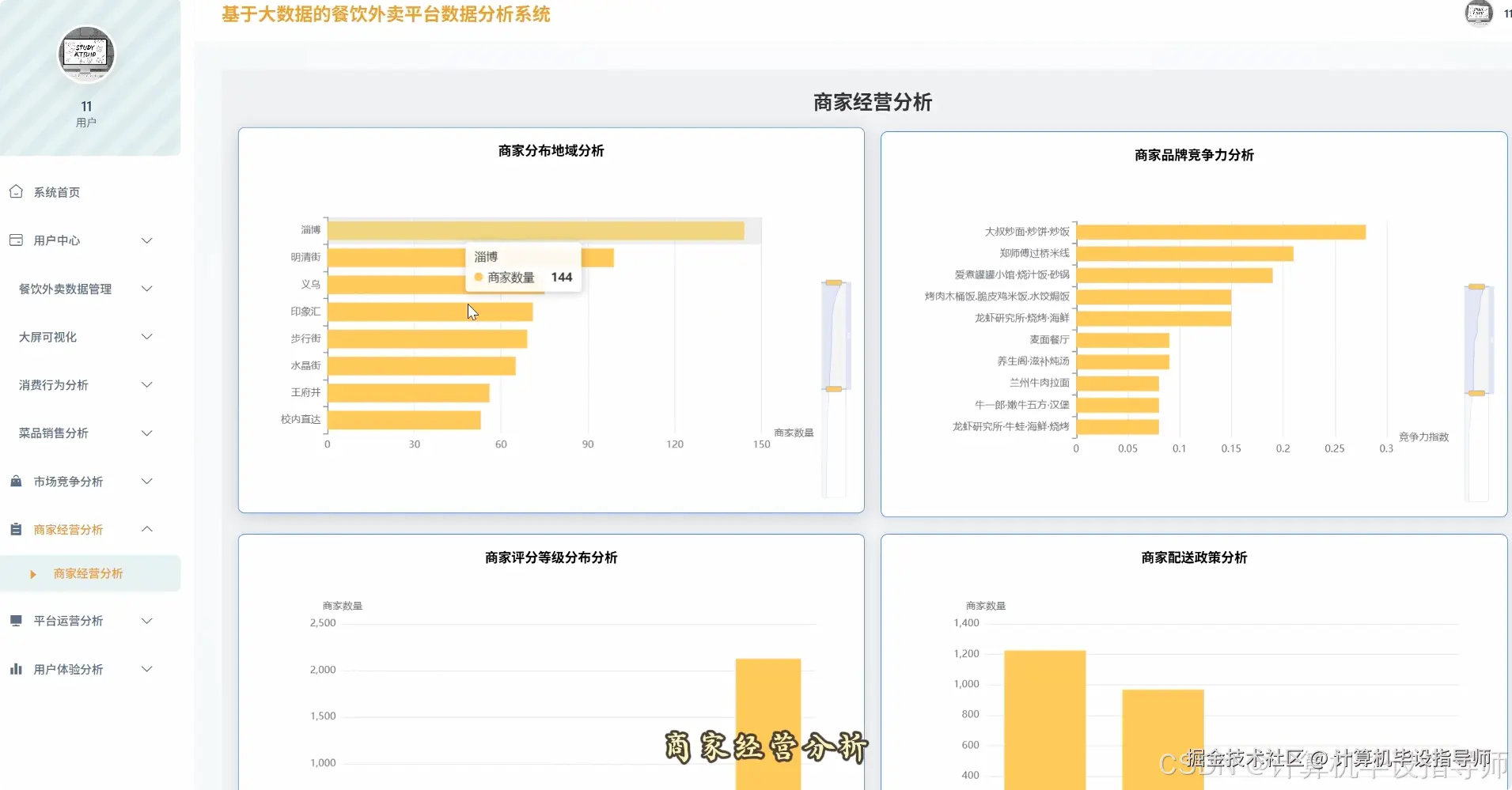
Task: Click the 水晶街 bar in the region chart
Action: (422, 365)
